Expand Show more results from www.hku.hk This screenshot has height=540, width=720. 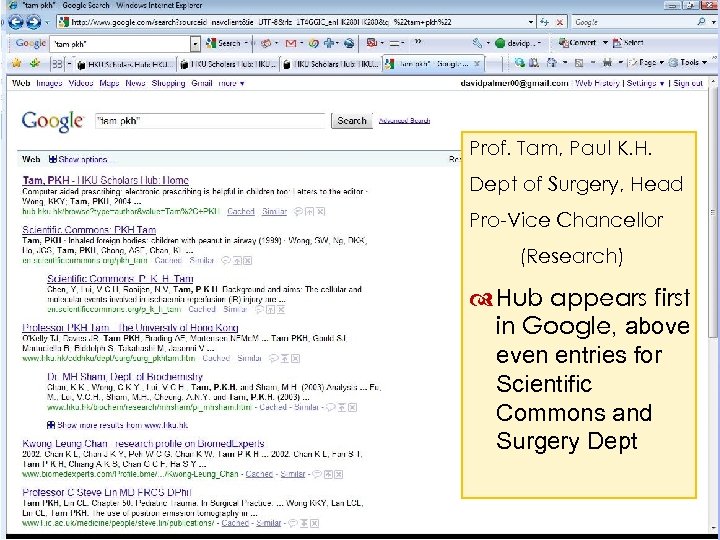click(118, 425)
